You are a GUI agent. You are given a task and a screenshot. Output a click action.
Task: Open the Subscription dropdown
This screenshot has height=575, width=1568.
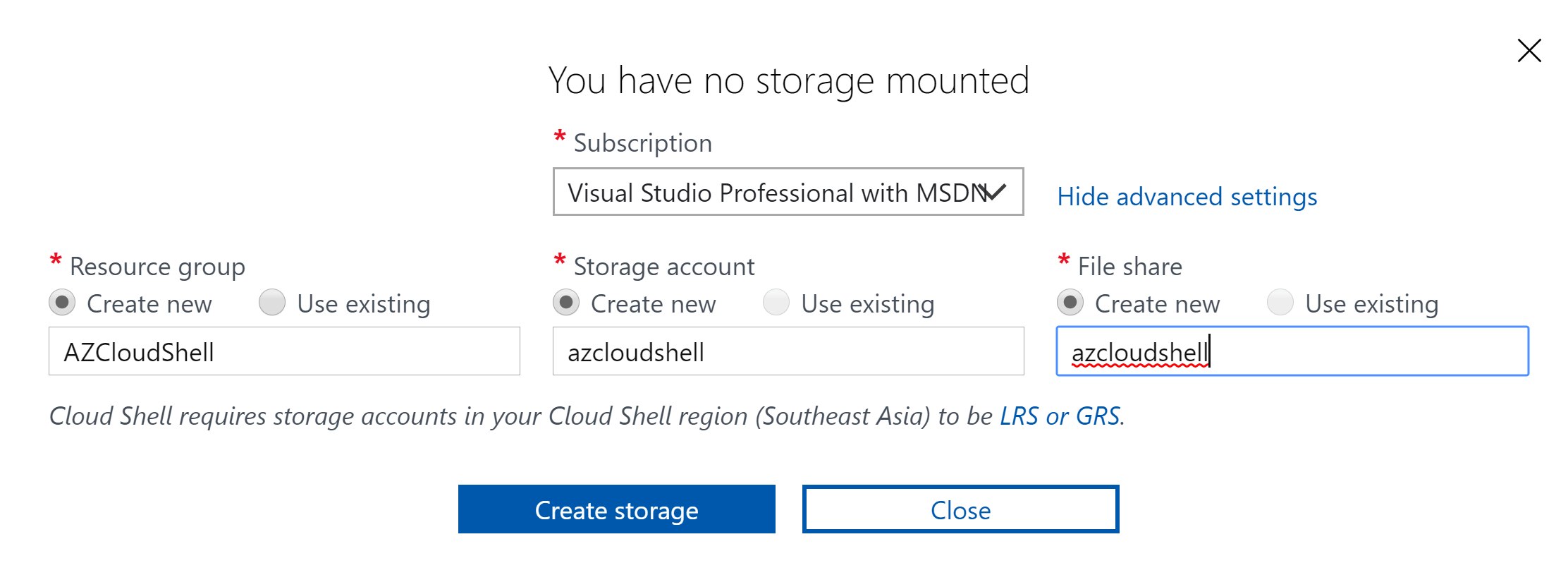[776, 192]
